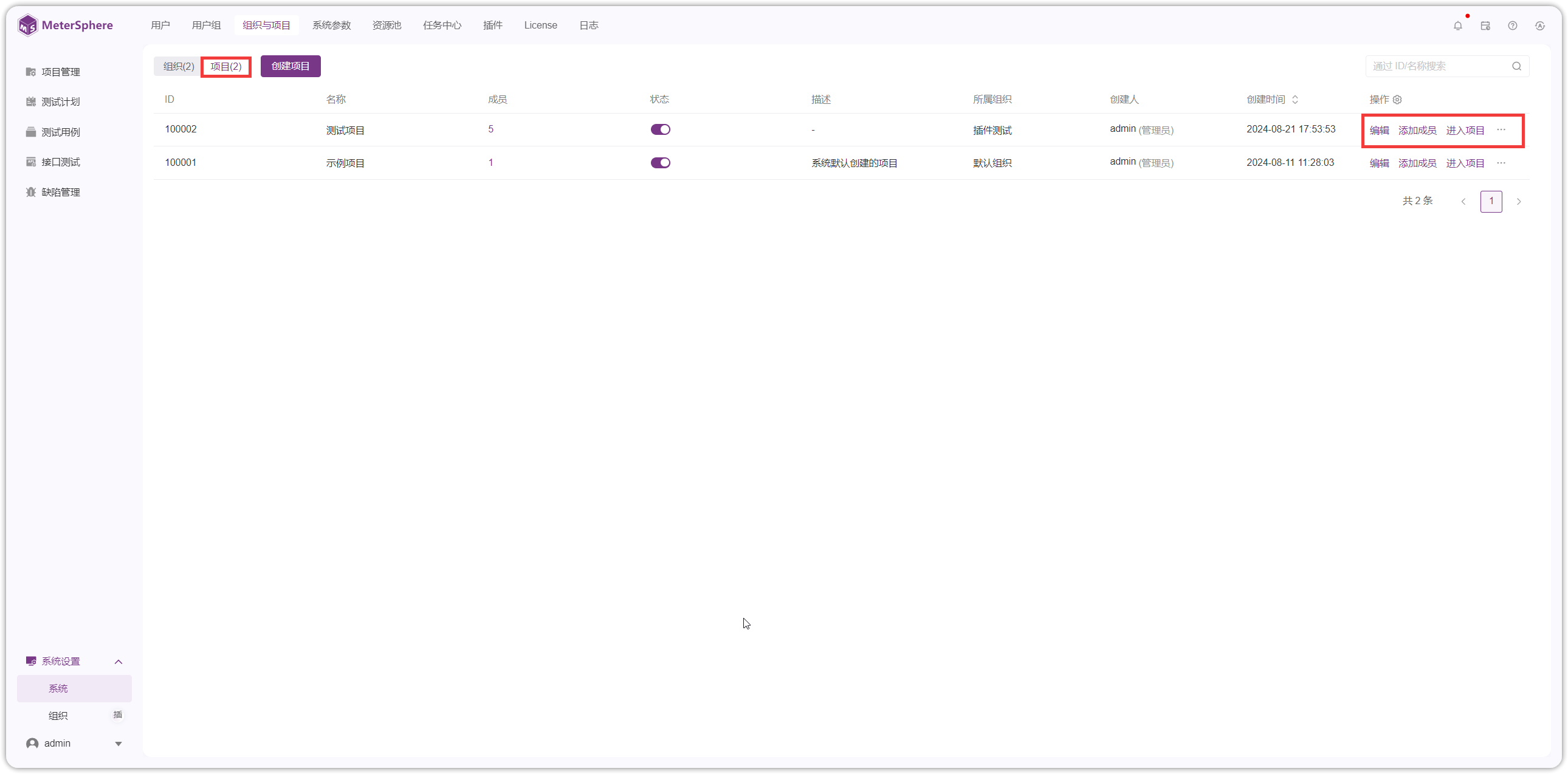Click the 创建项目 button
1568x774 pixels.
(x=291, y=66)
